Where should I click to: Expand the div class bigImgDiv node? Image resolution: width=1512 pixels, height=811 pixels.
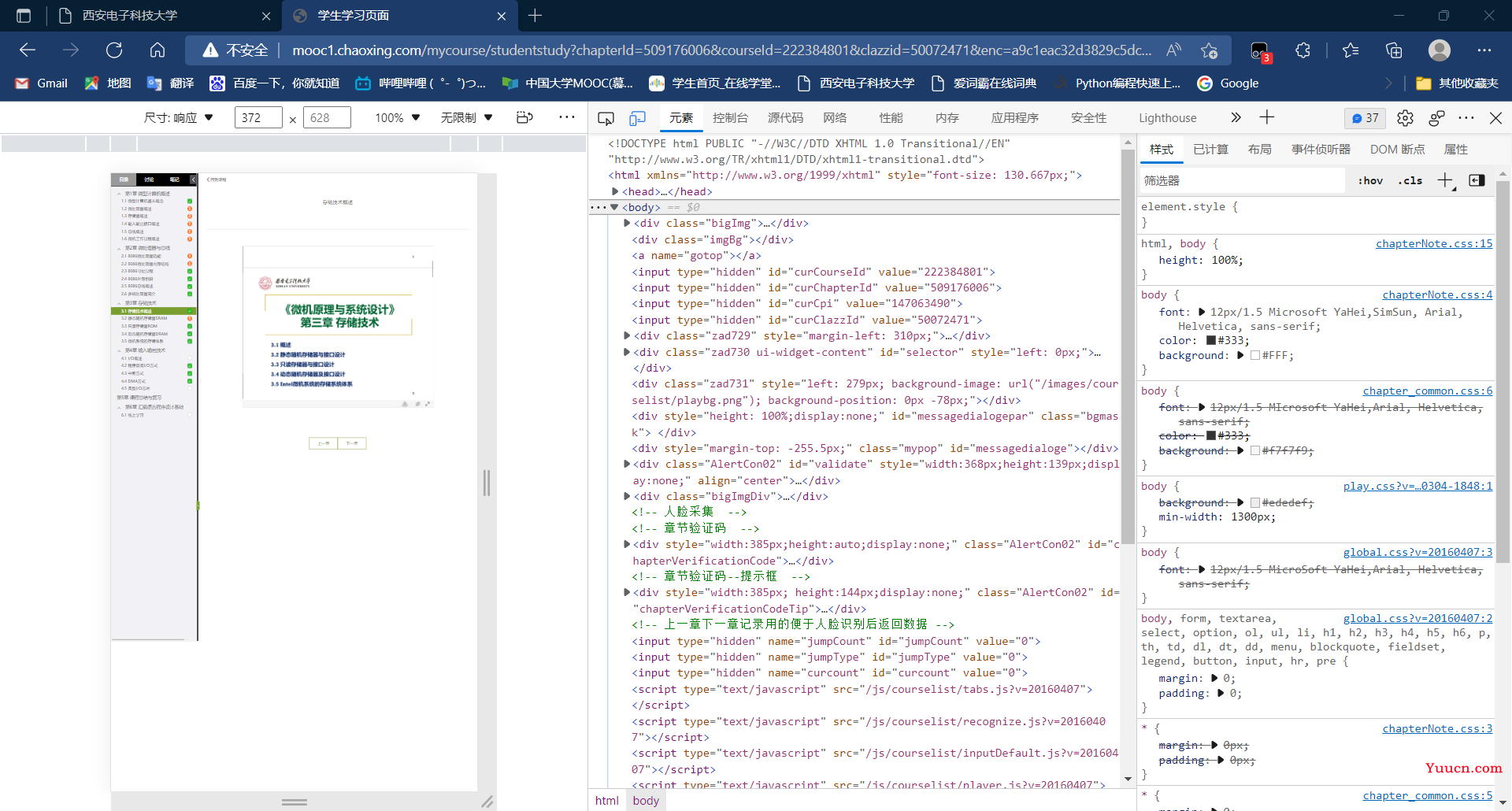627,496
